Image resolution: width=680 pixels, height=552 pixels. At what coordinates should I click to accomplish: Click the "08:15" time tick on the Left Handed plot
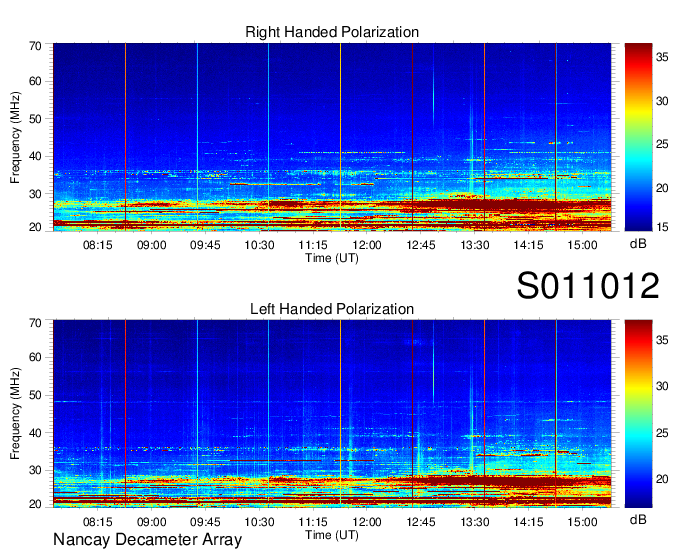coord(98,522)
